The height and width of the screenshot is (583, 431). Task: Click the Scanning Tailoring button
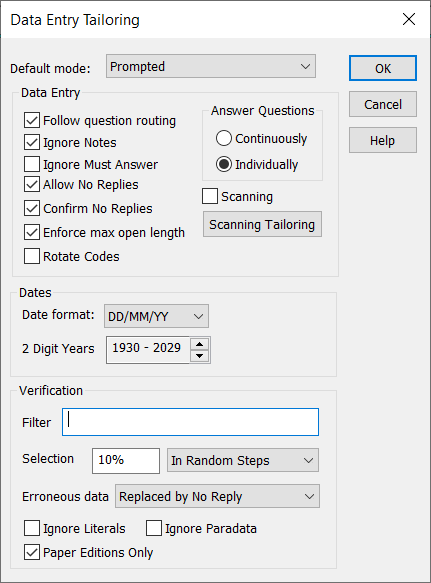click(x=262, y=224)
